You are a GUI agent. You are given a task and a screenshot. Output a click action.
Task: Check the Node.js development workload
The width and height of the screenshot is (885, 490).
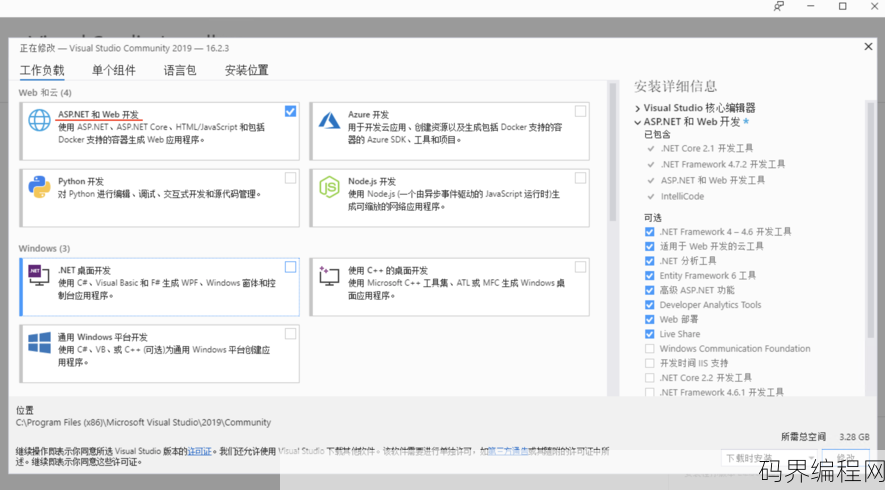click(580, 178)
